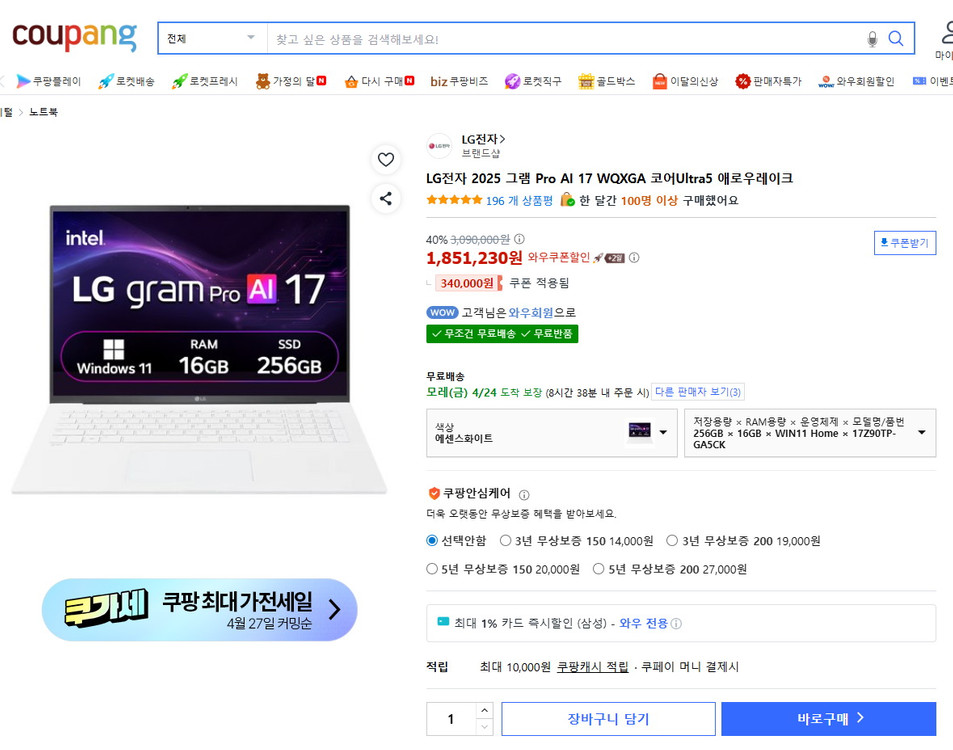Screen dimensions: 953x750
Task: Open the 196 개 상품평 reviews link
Action: (519, 201)
